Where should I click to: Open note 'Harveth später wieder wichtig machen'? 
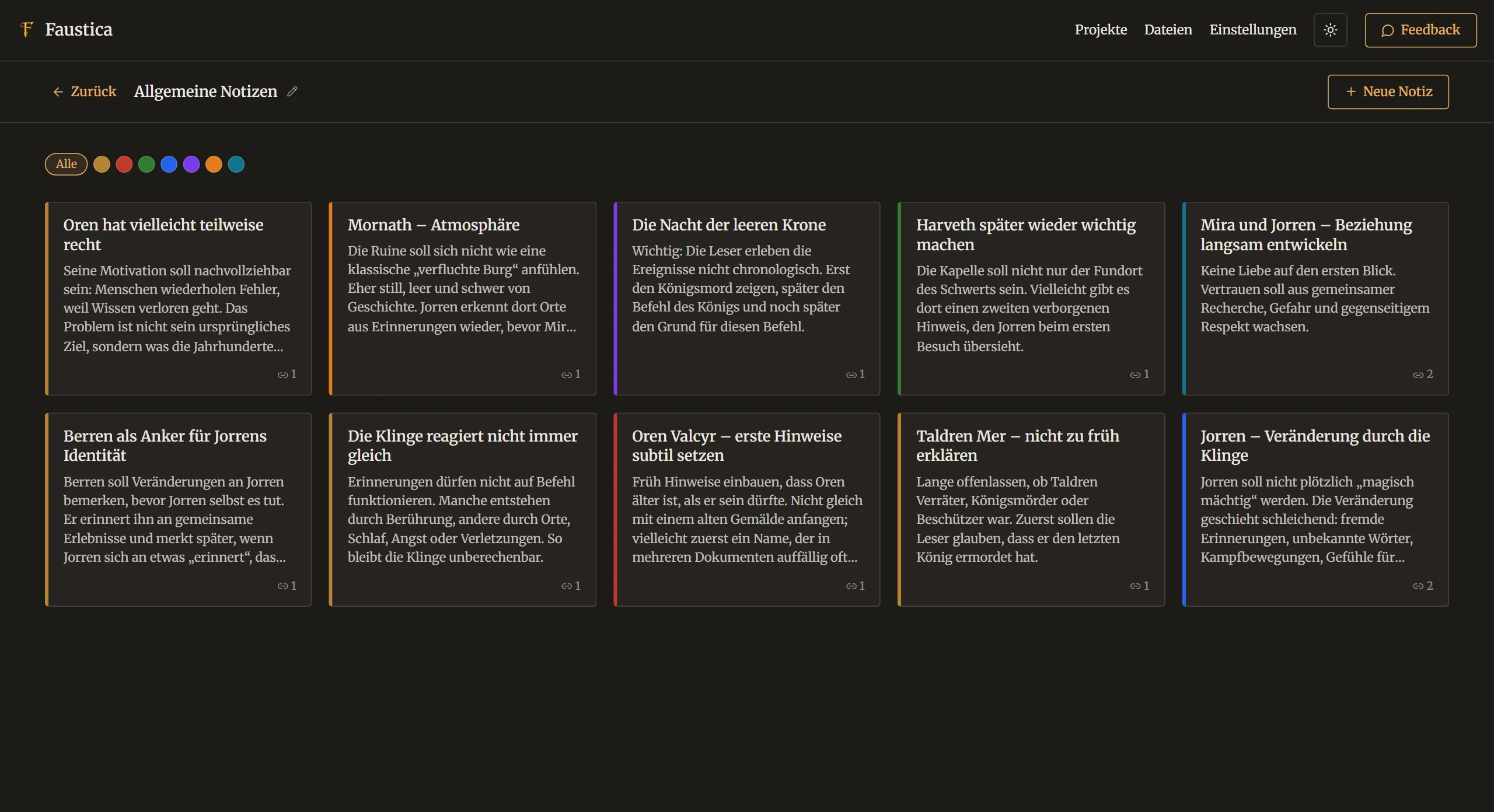(x=1031, y=298)
